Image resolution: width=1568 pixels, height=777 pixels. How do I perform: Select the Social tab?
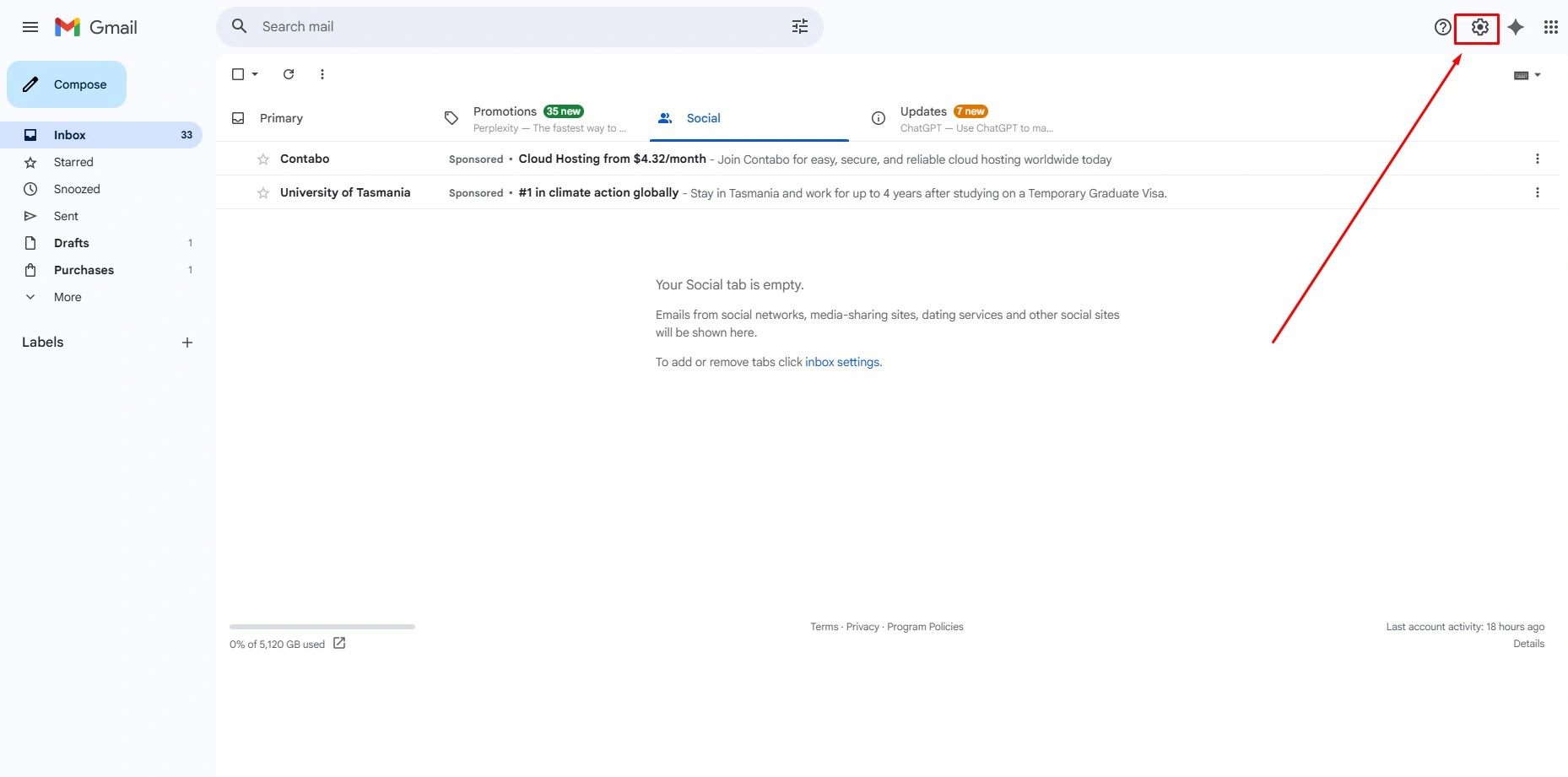(x=749, y=118)
